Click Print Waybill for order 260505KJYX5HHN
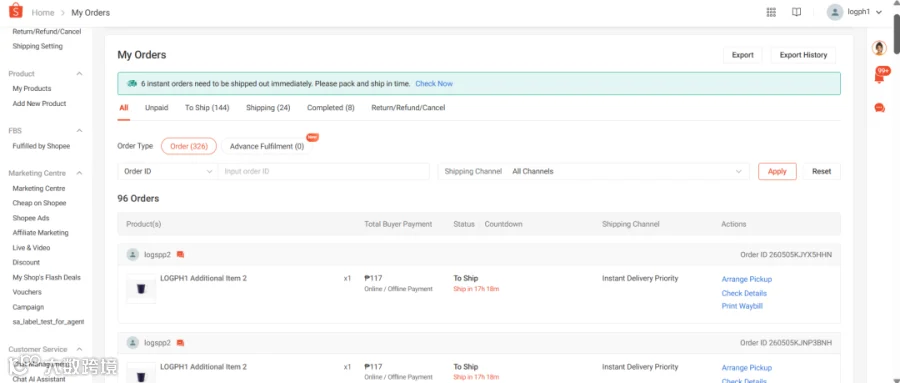This screenshot has width=900, height=383. point(742,306)
